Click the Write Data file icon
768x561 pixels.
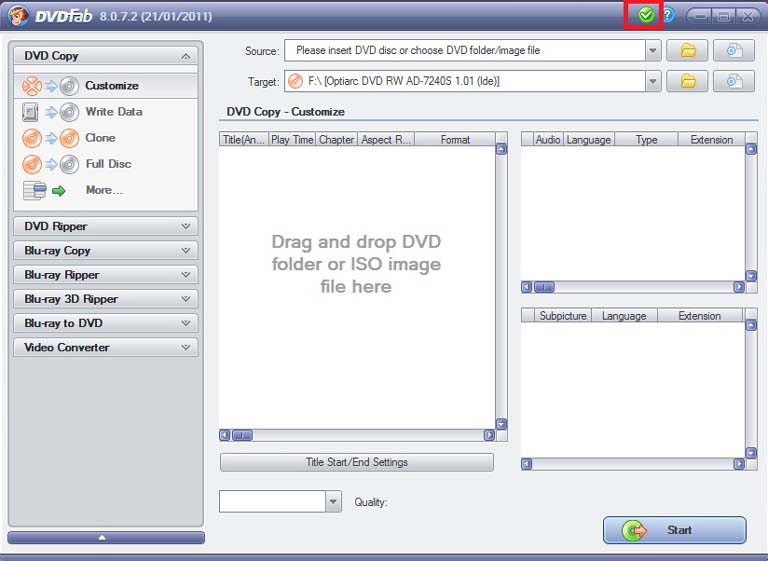point(30,112)
